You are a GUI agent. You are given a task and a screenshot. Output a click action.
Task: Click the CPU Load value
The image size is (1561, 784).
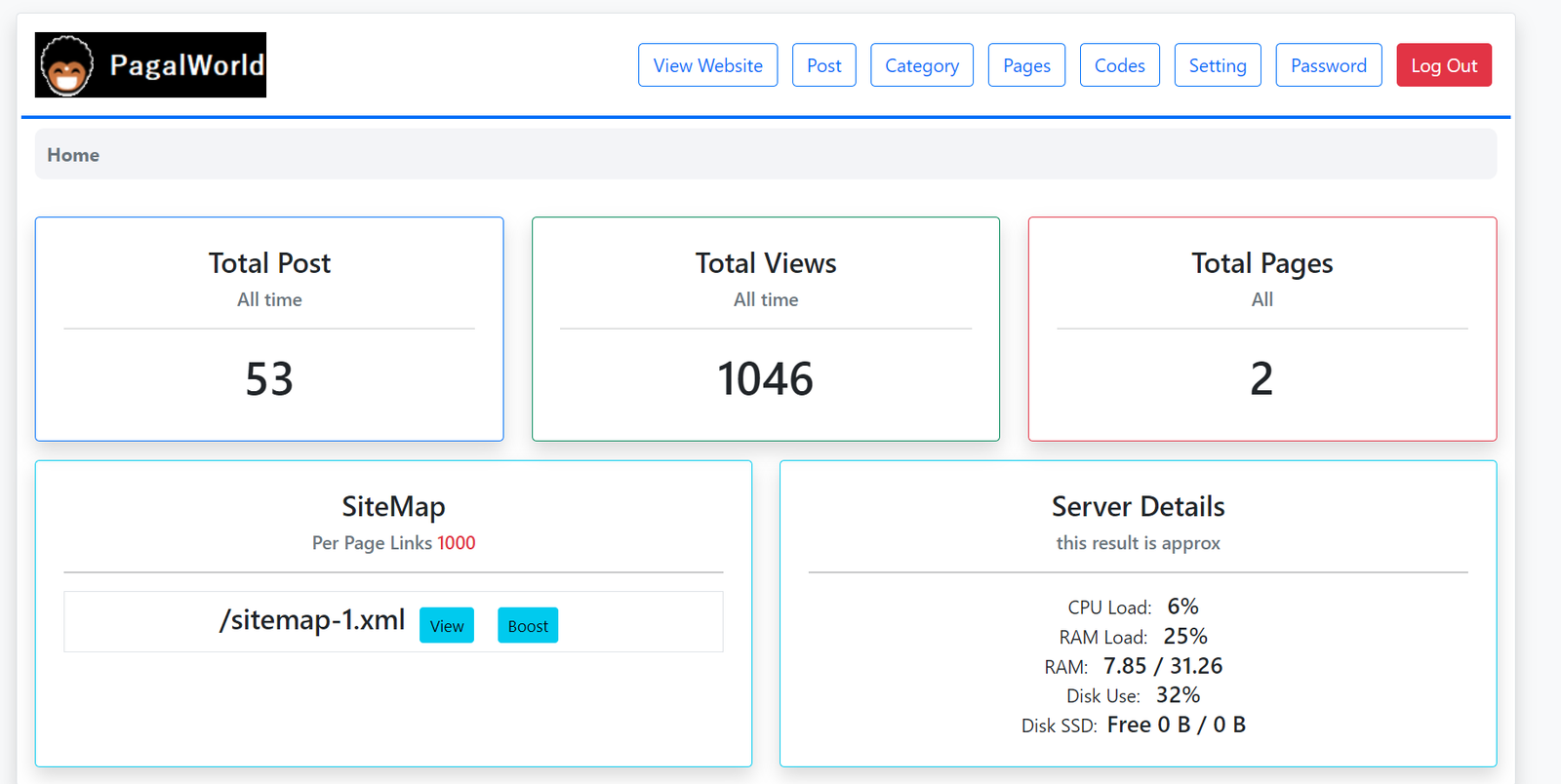[1182, 607]
